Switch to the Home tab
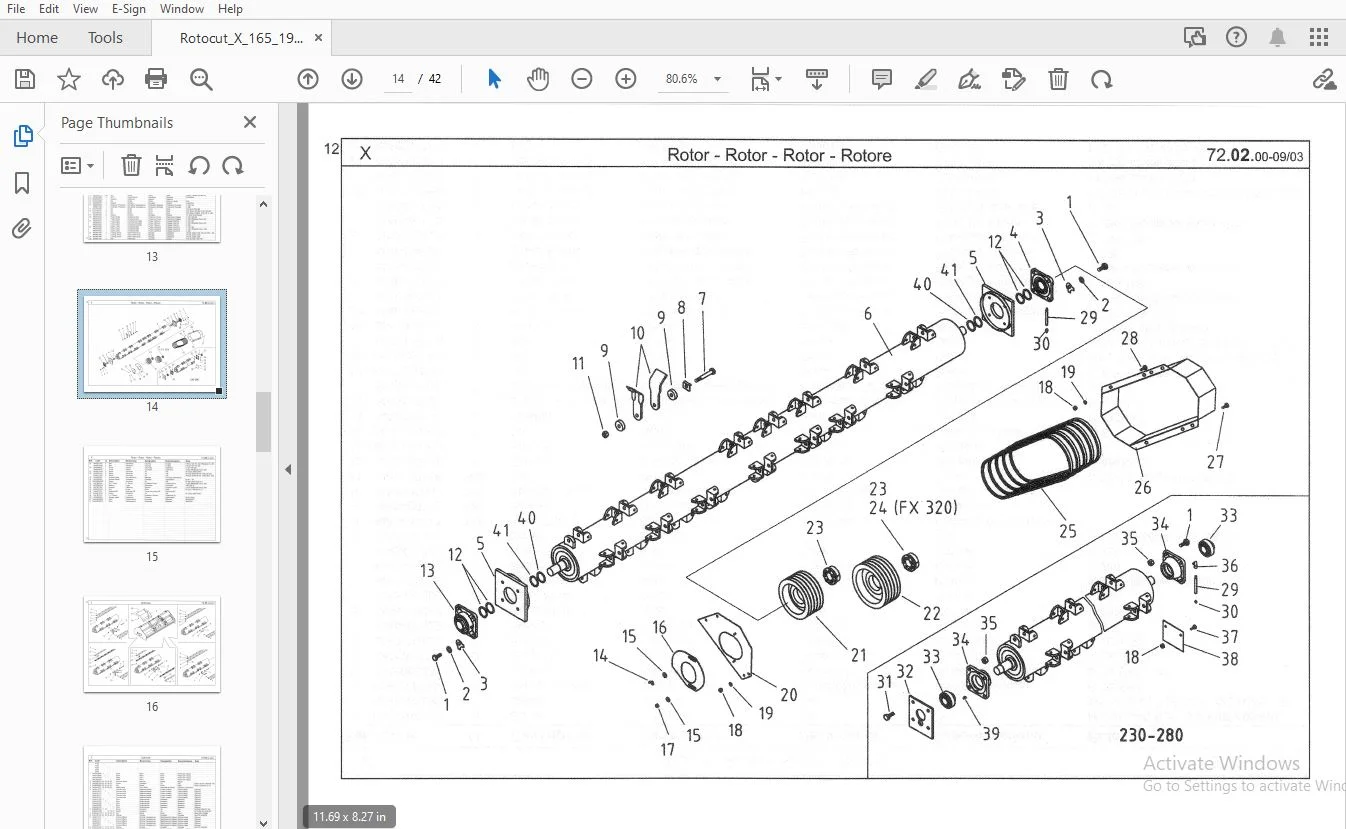 click(37, 38)
